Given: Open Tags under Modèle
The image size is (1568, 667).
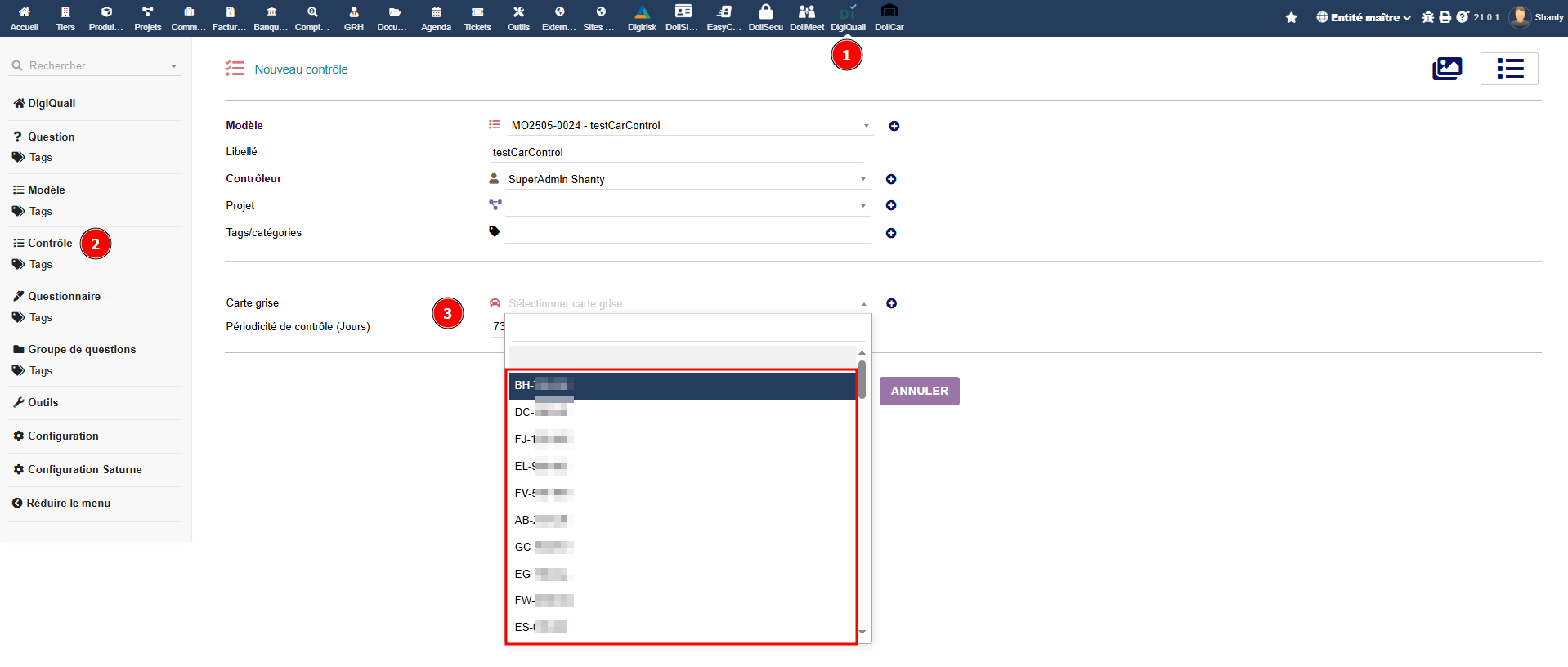Looking at the screenshot, I should [x=40, y=211].
